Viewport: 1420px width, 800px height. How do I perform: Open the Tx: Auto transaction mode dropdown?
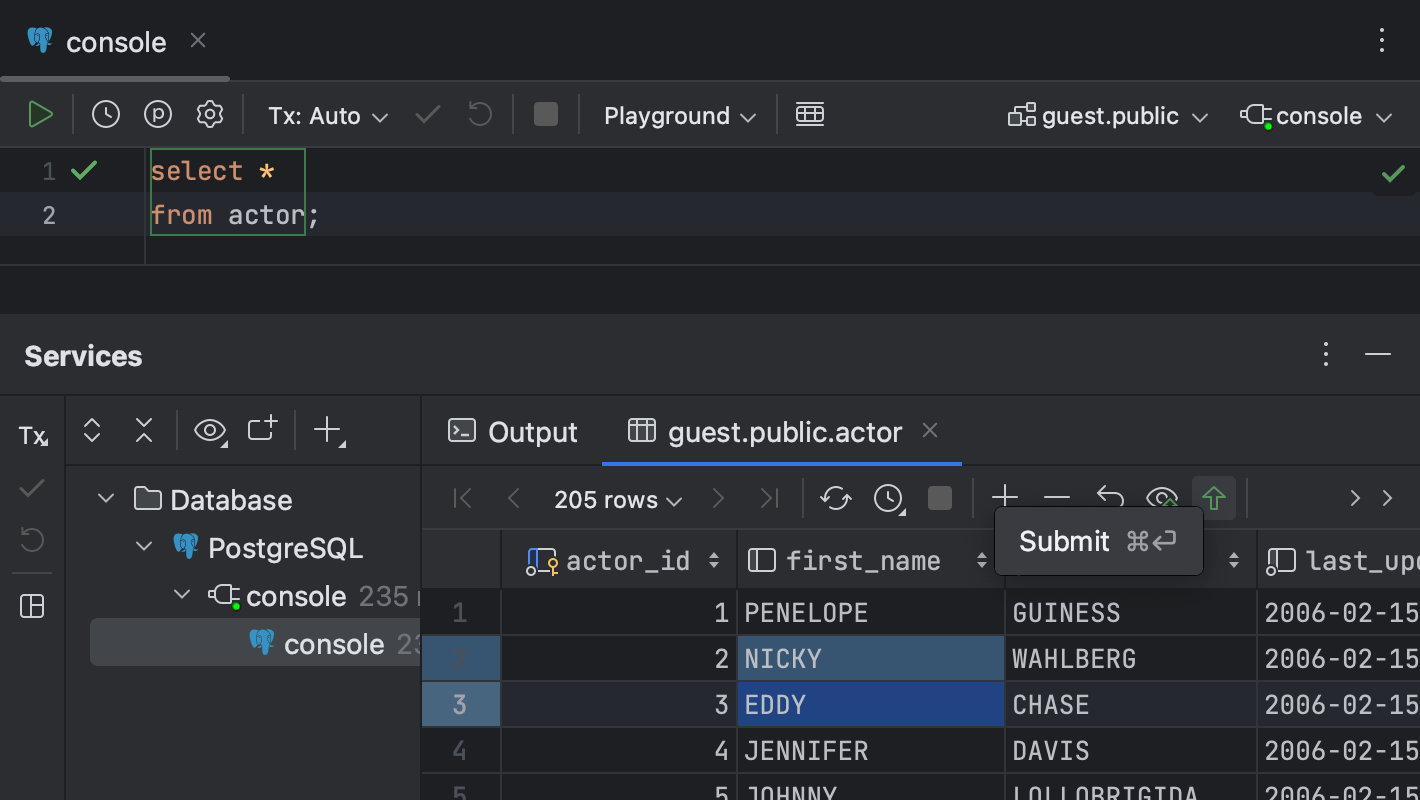327,114
